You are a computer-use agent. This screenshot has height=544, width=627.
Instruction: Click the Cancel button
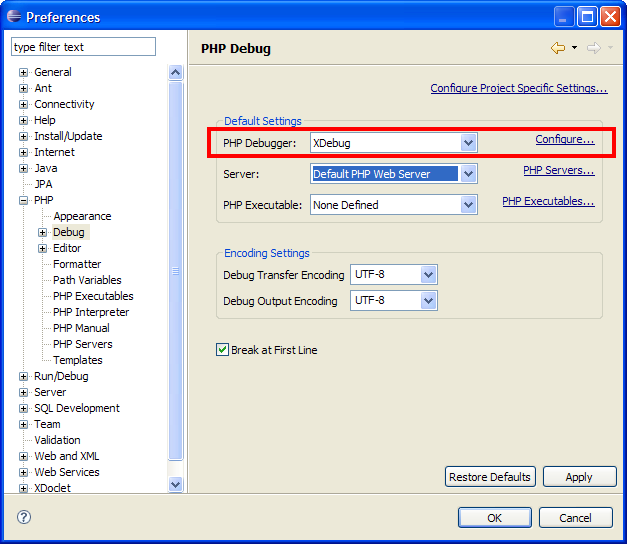(x=575, y=518)
